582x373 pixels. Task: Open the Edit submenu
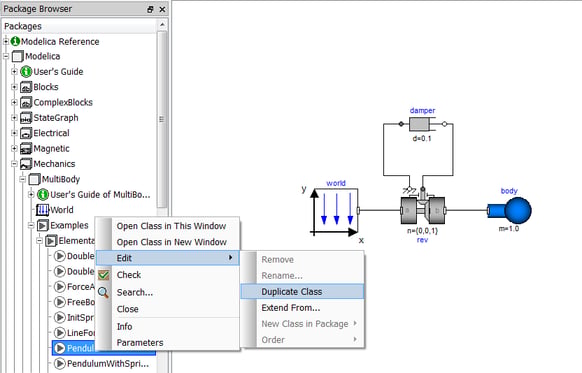[x=167, y=258]
